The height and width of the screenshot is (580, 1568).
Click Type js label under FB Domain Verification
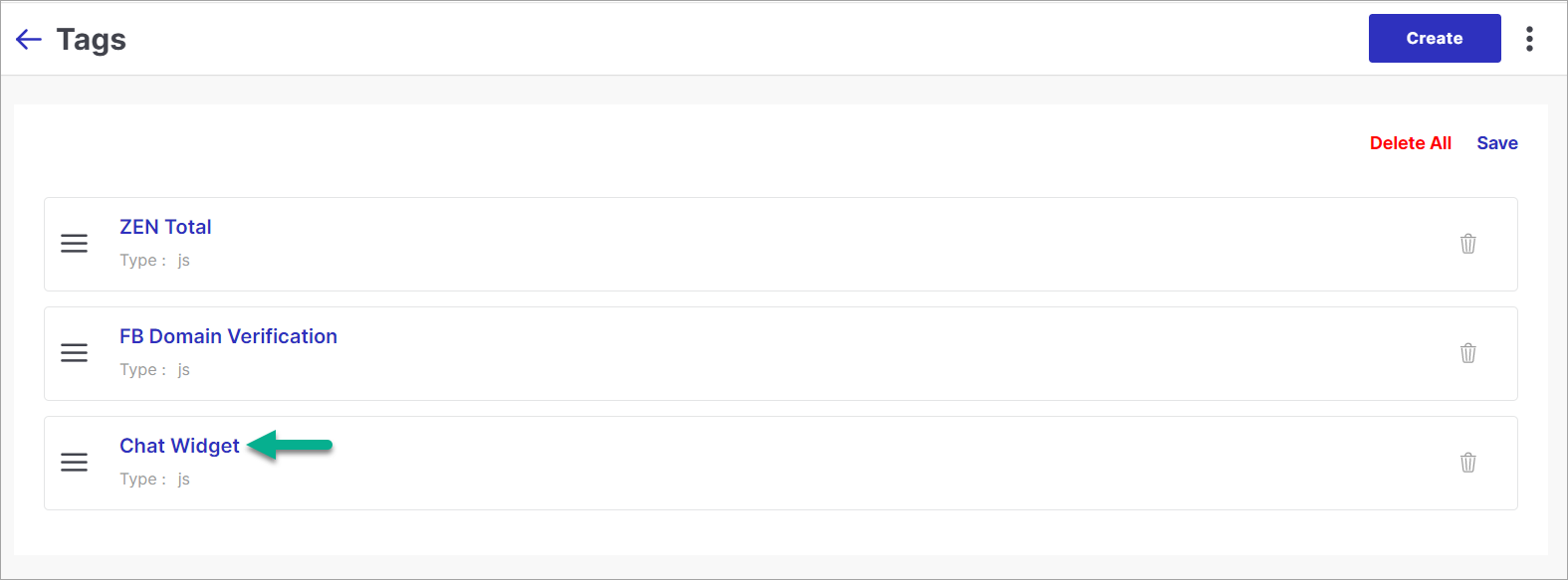pyautogui.click(x=154, y=370)
